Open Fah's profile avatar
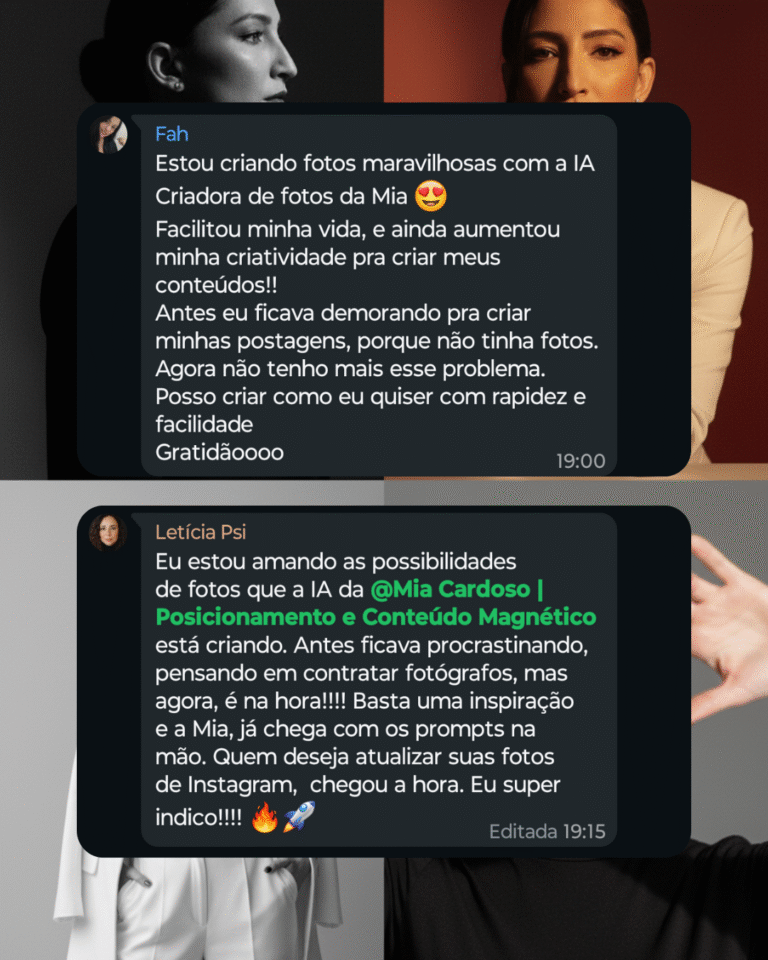This screenshot has height=960, width=768. click(109, 134)
